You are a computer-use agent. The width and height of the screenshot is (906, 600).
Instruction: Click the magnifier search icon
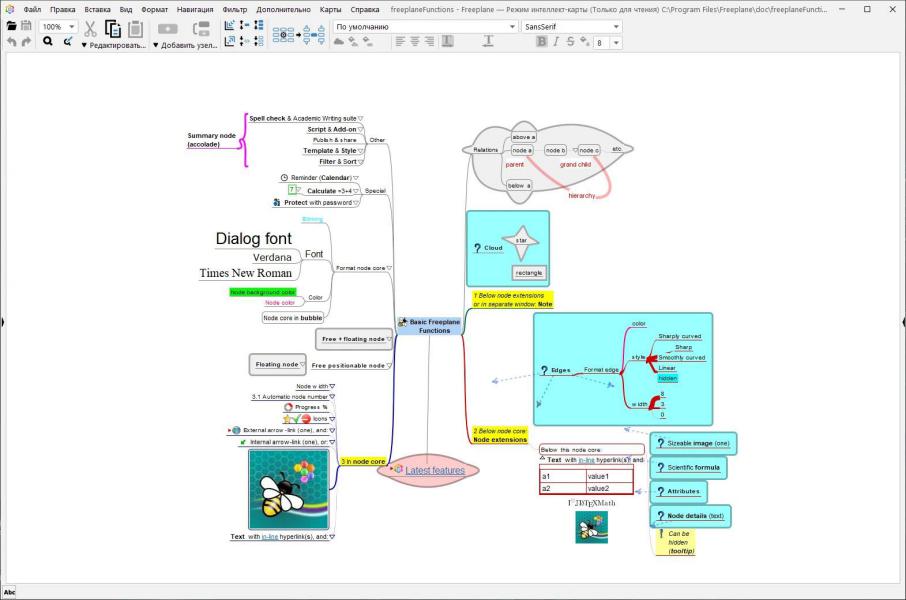[x=48, y=42]
